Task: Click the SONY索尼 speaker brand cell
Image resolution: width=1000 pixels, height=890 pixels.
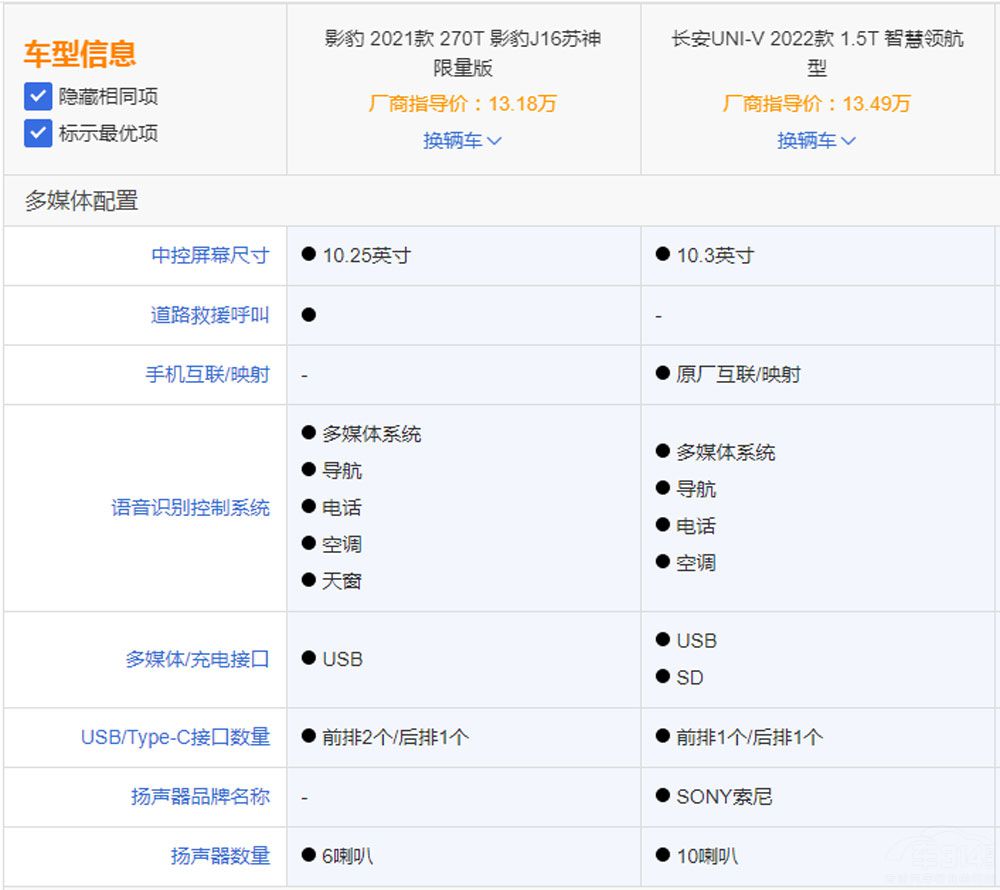Action: 724,797
